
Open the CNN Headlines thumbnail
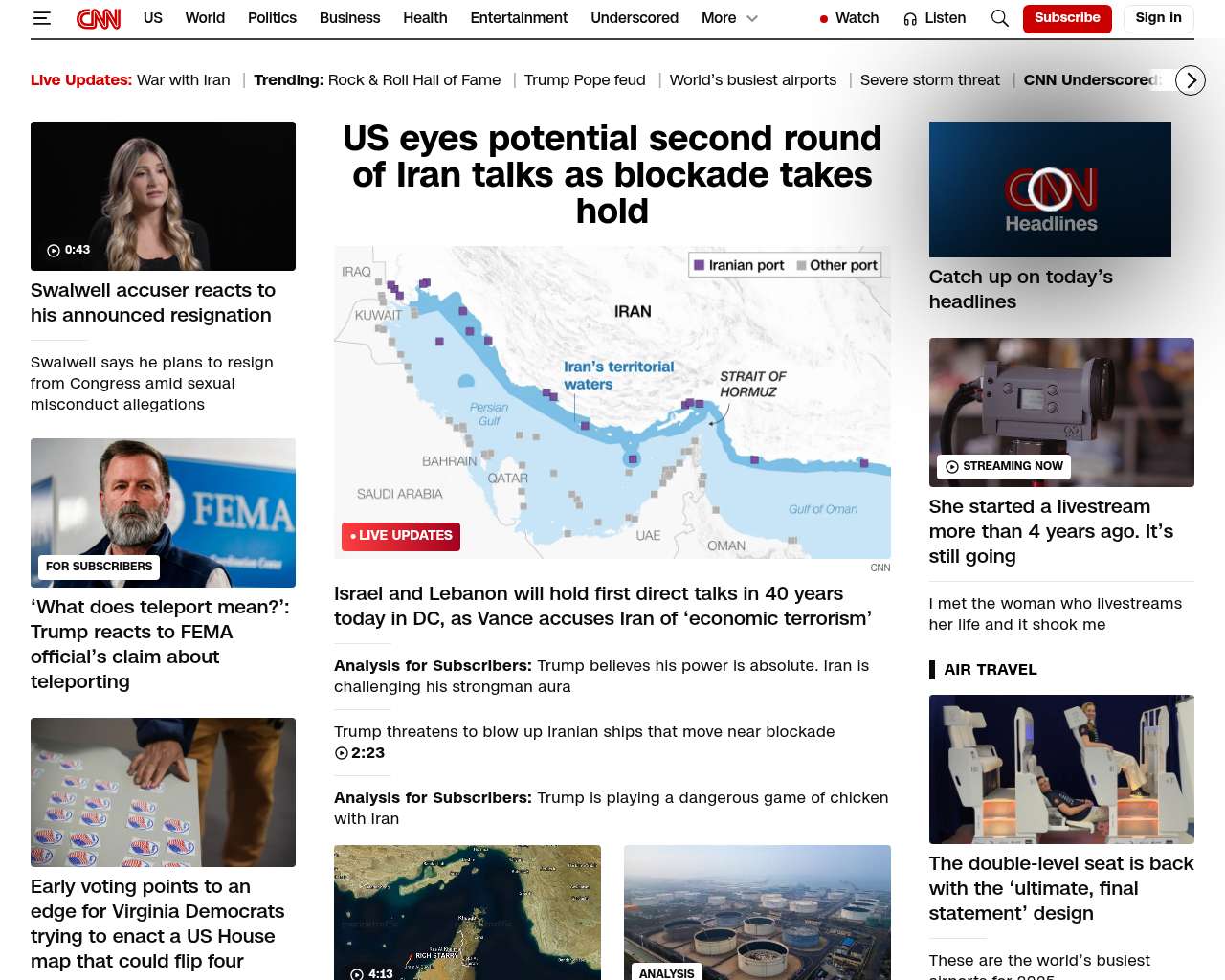pos(1050,189)
